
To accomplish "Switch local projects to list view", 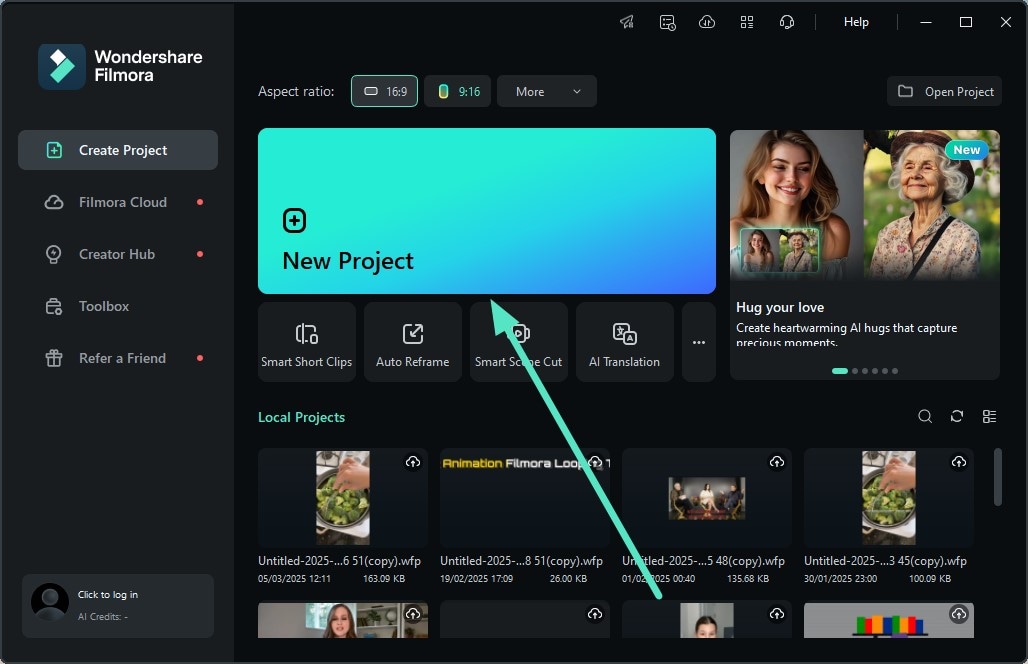I will point(989,416).
